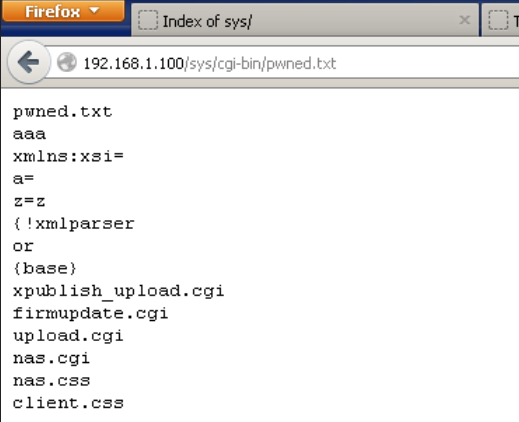Click the firmupdate.cgi entry

click(90, 314)
